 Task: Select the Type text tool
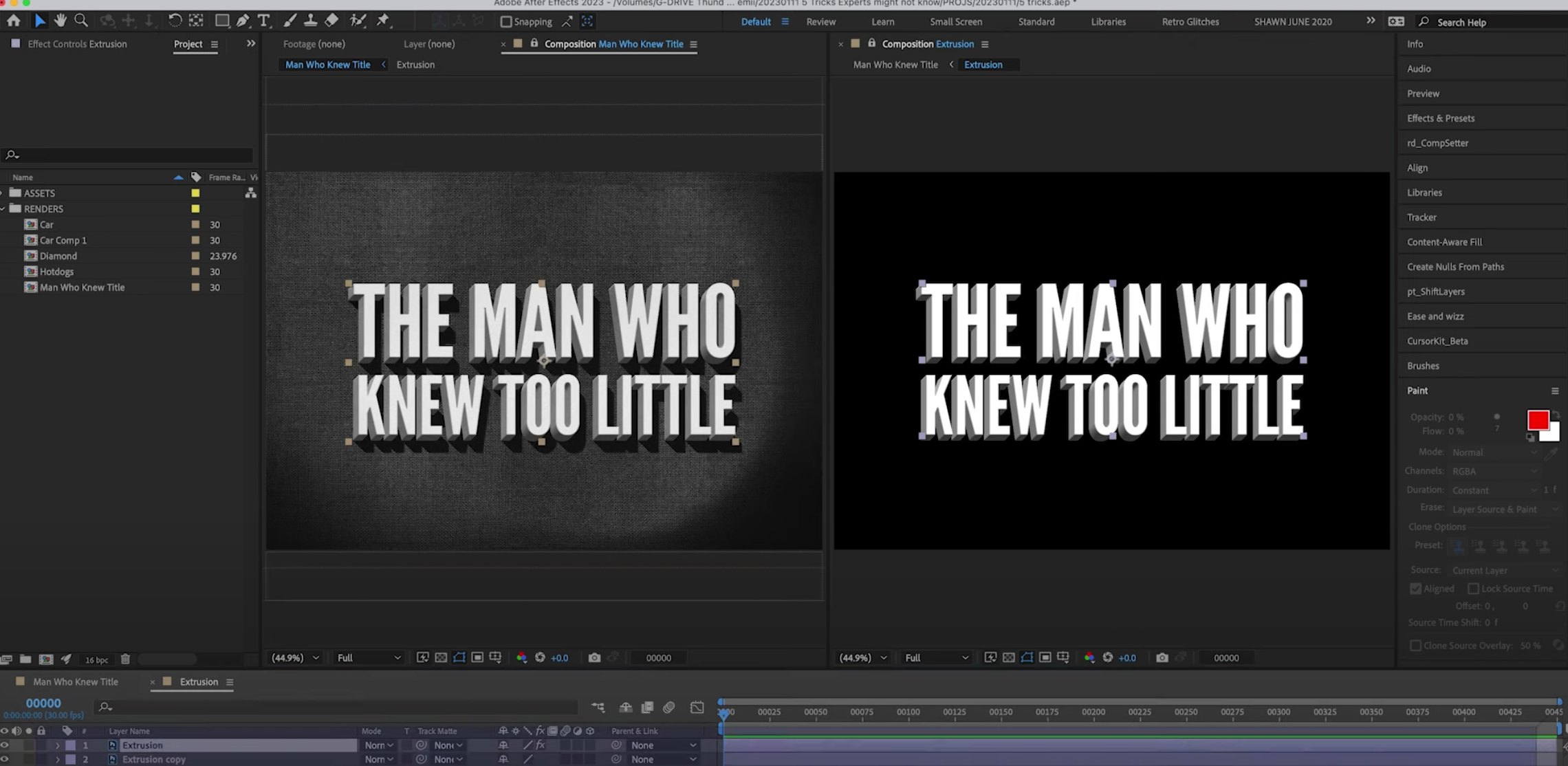click(x=263, y=21)
